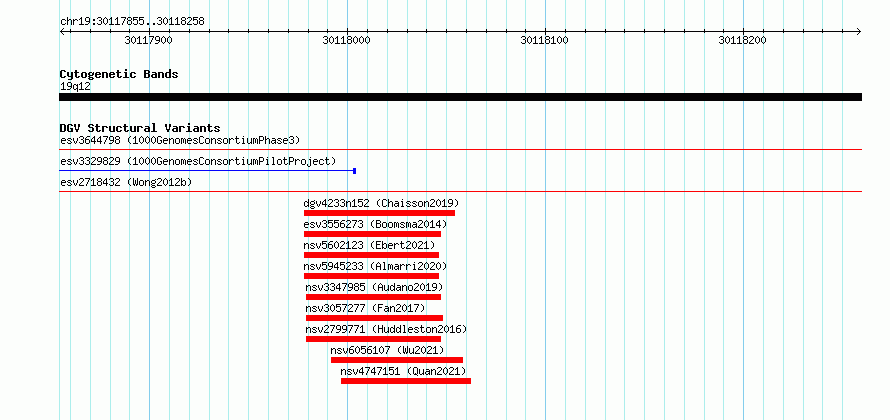
Task: Click the blue esv3329829 variant line
Action: pos(206,170)
